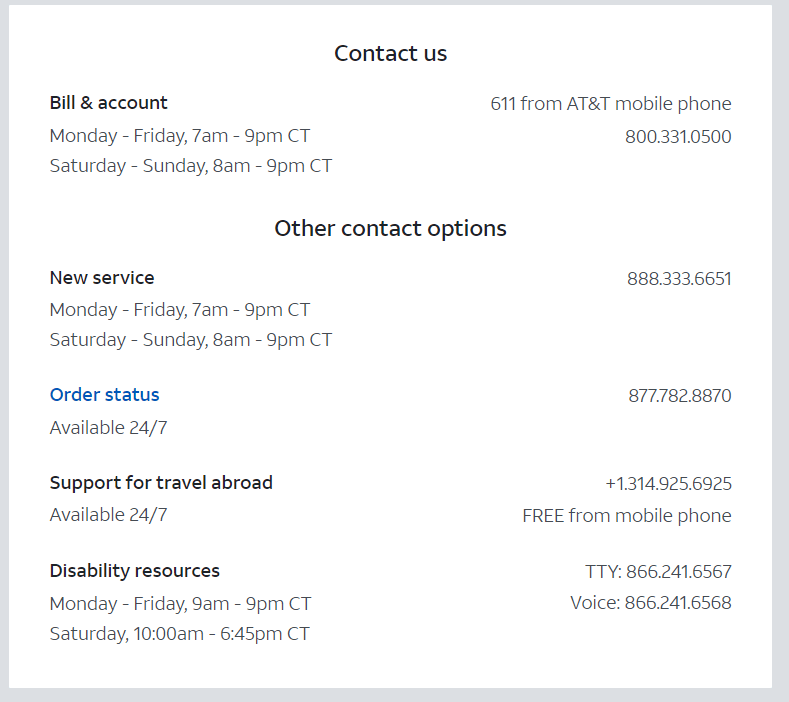Click the 877.782.8870 order status number
The image size is (789, 702).
click(679, 396)
